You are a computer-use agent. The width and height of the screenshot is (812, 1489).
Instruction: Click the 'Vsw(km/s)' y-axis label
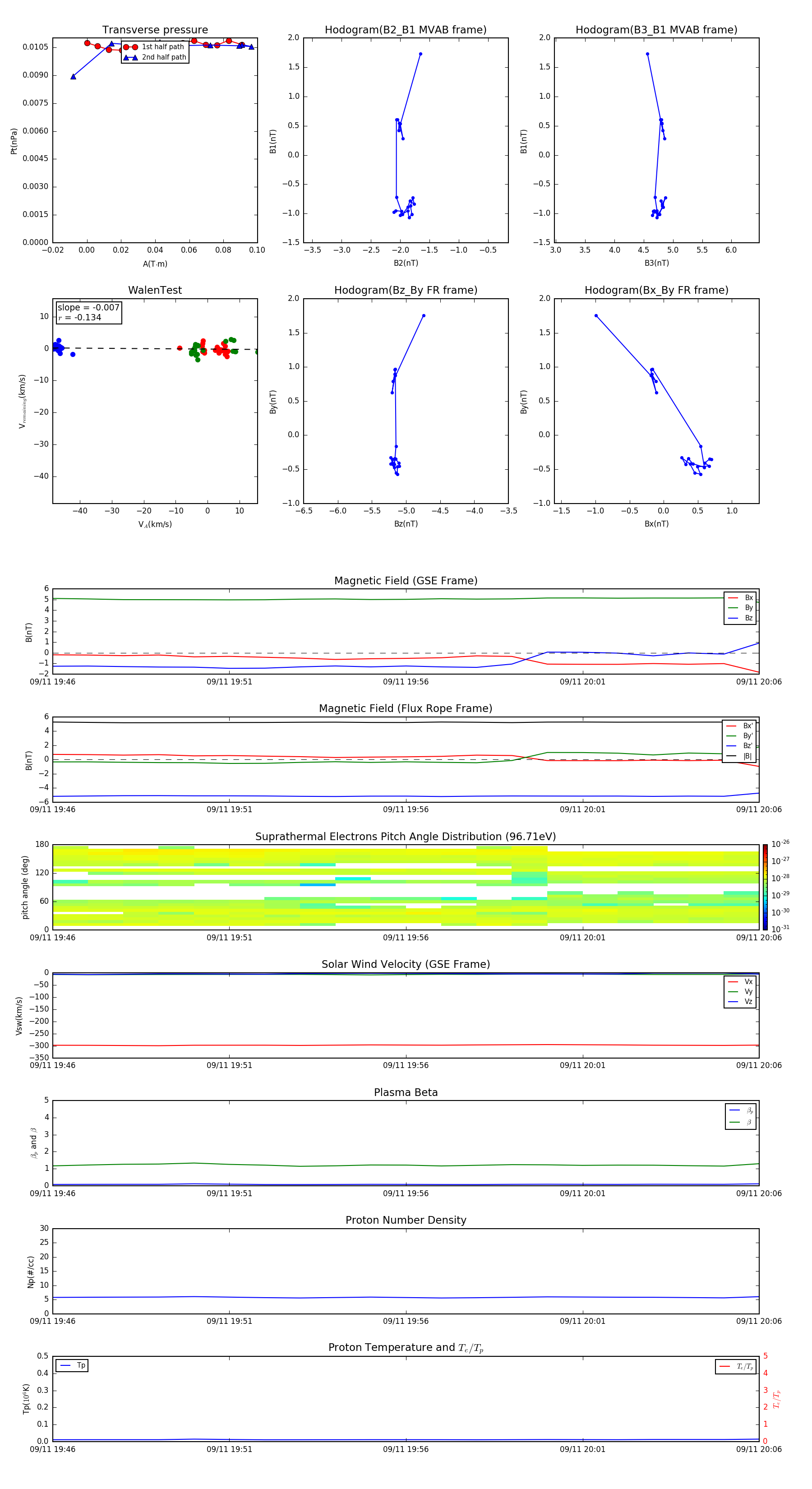click(18, 1016)
